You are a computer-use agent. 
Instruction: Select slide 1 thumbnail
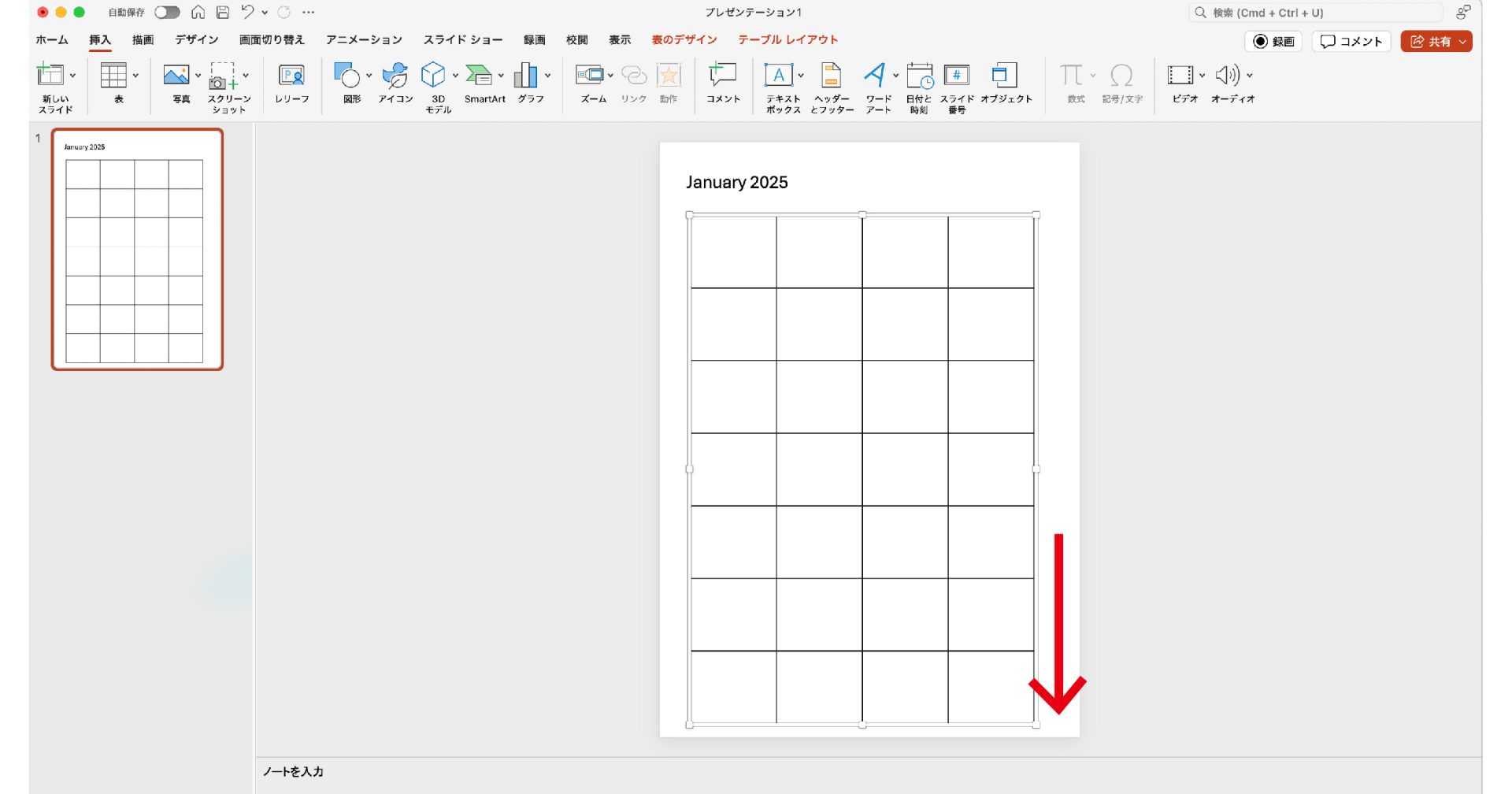[137, 250]
